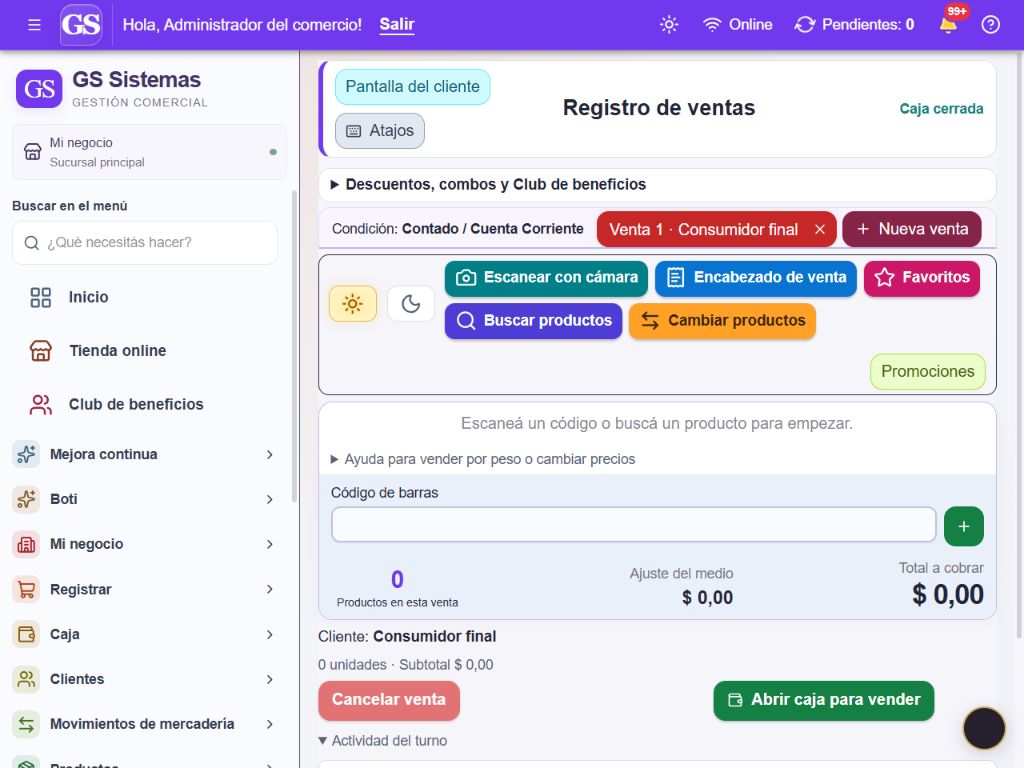Open the help question mark icon
The image size is (1024, 768).
pos(990,25)
